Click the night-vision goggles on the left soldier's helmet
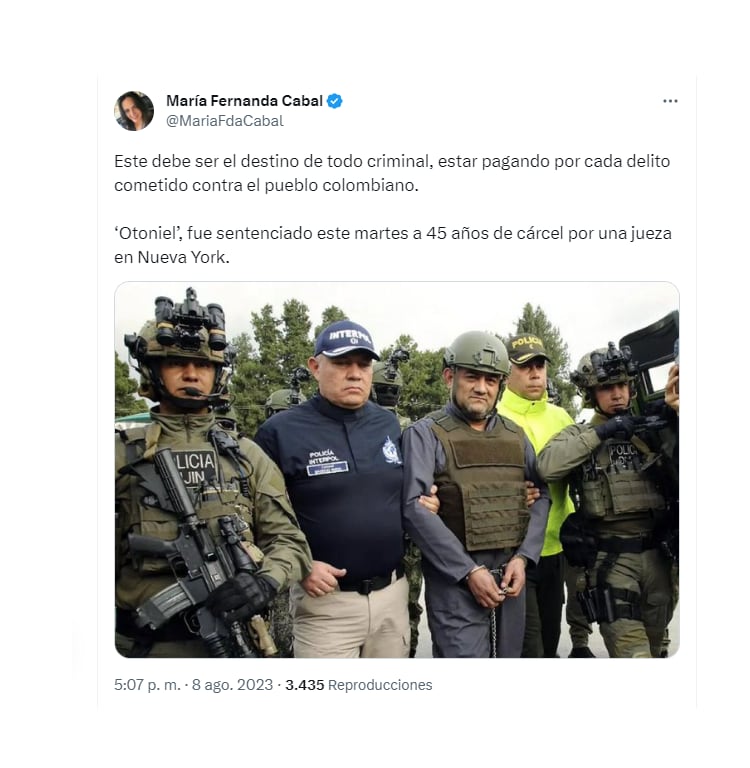Viewport: 750px width, 768px height. (x=190, y=321)
